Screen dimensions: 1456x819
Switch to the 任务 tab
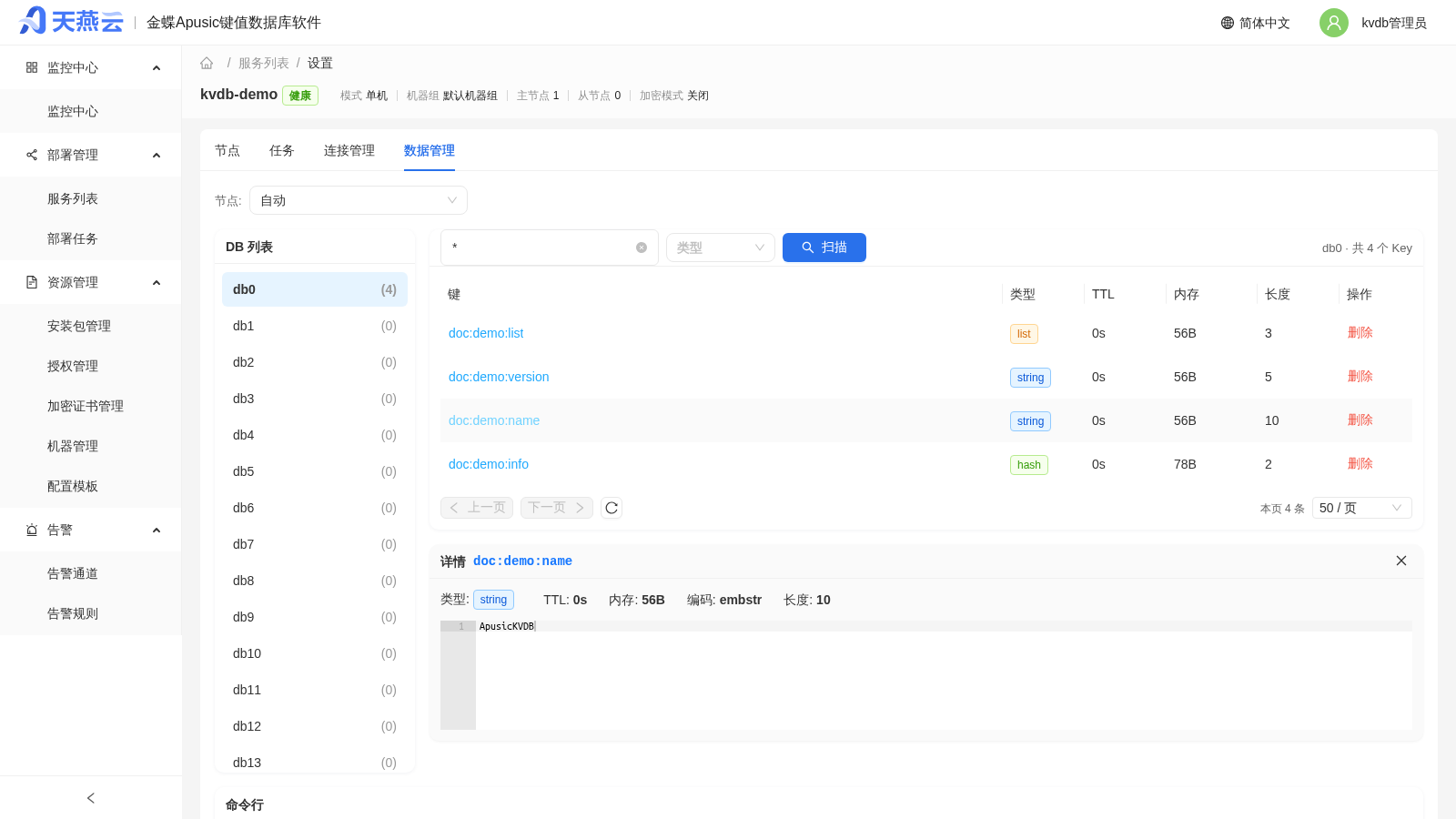[x=282, y=150]
